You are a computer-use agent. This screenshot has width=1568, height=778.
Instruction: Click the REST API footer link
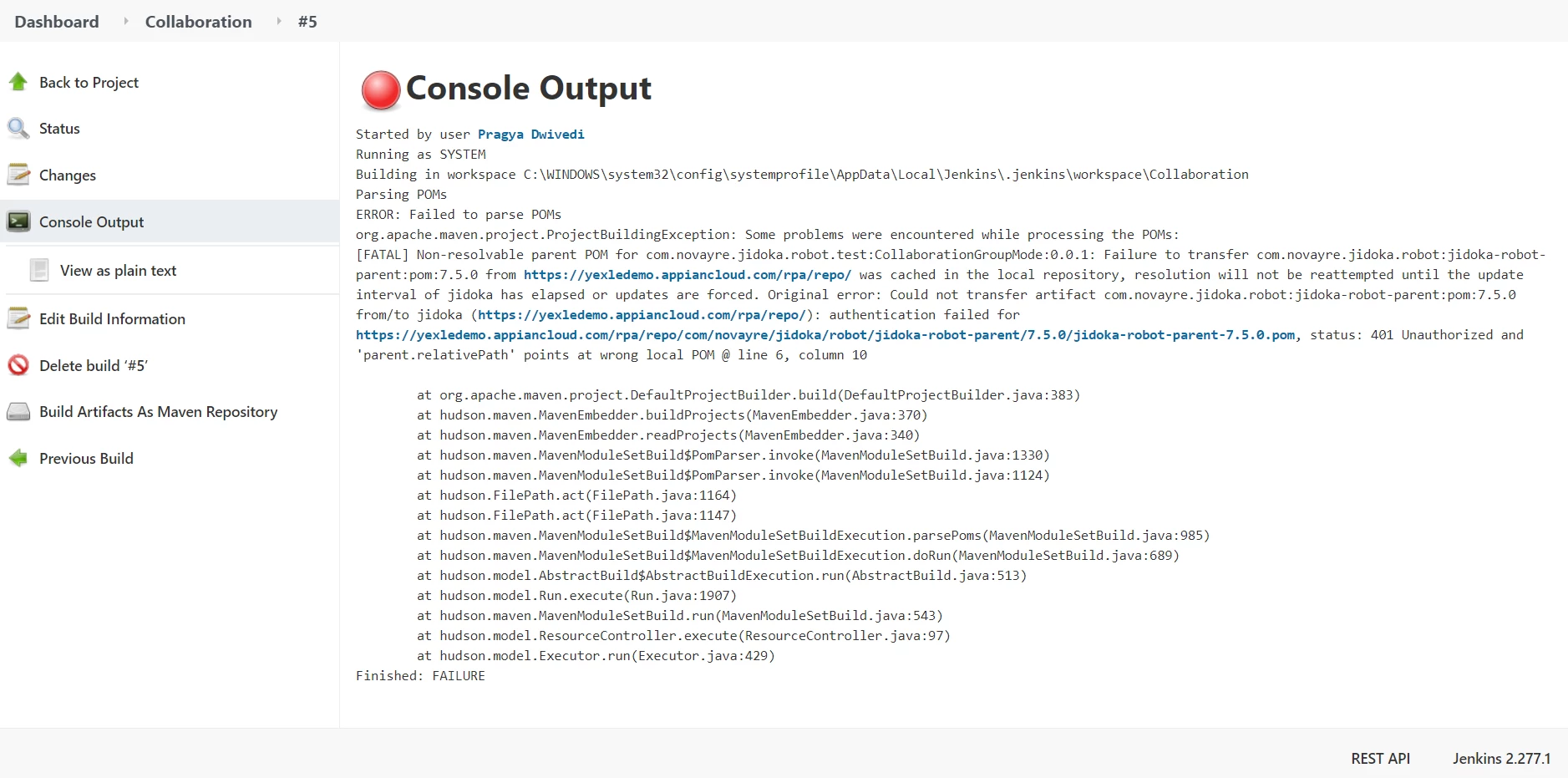click(x=1380, y=758)
